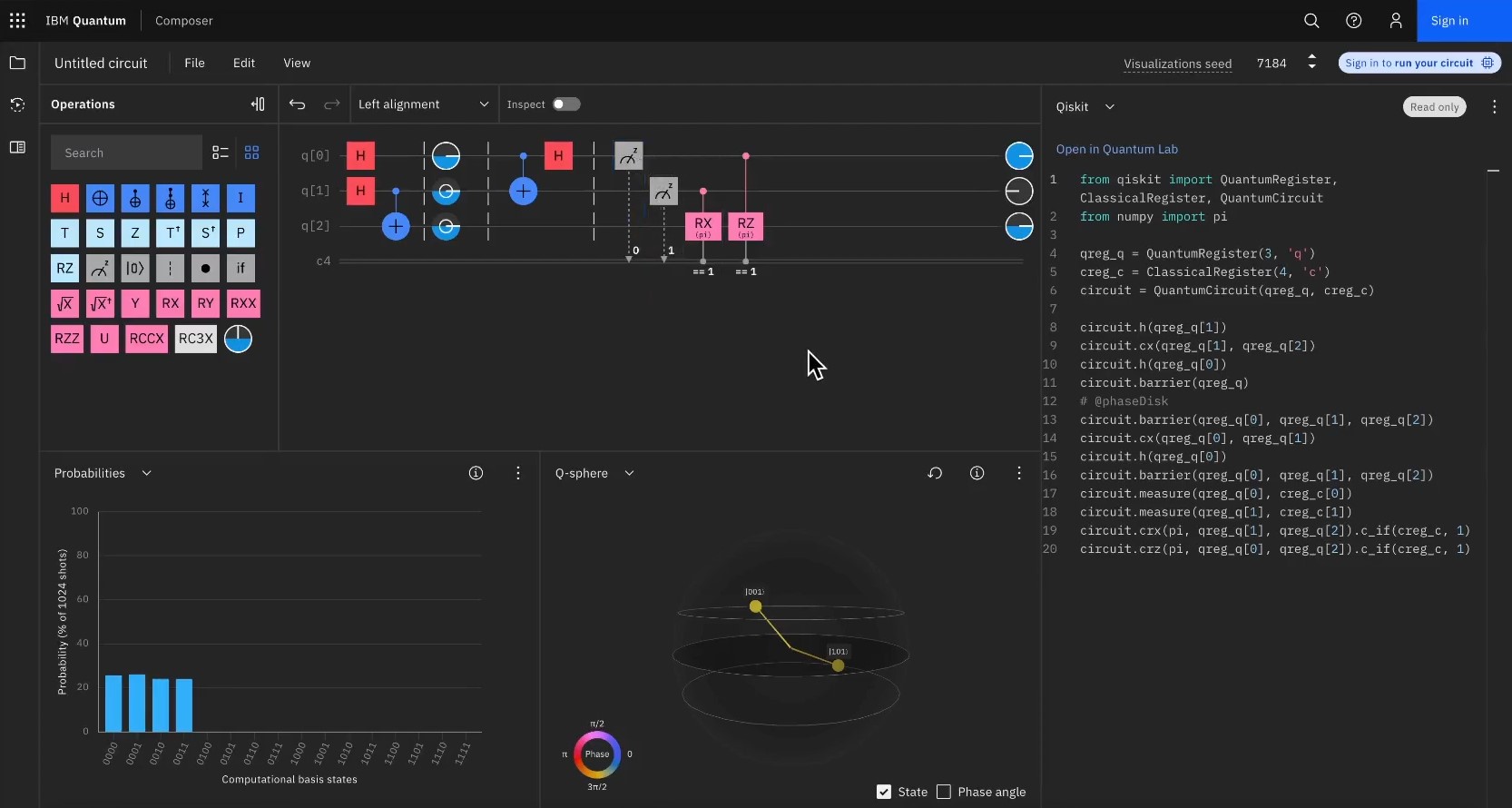Pick the 'if' conditional operation in palette

241,269
